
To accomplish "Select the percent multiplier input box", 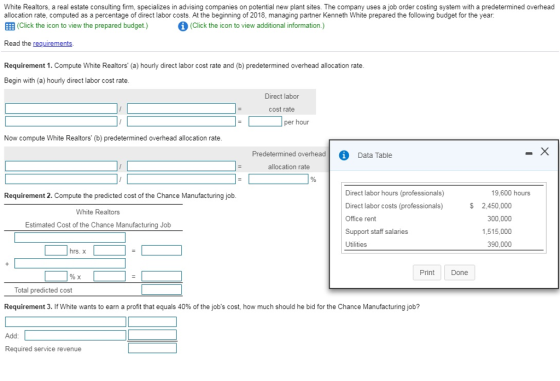I will pos(56,276).
